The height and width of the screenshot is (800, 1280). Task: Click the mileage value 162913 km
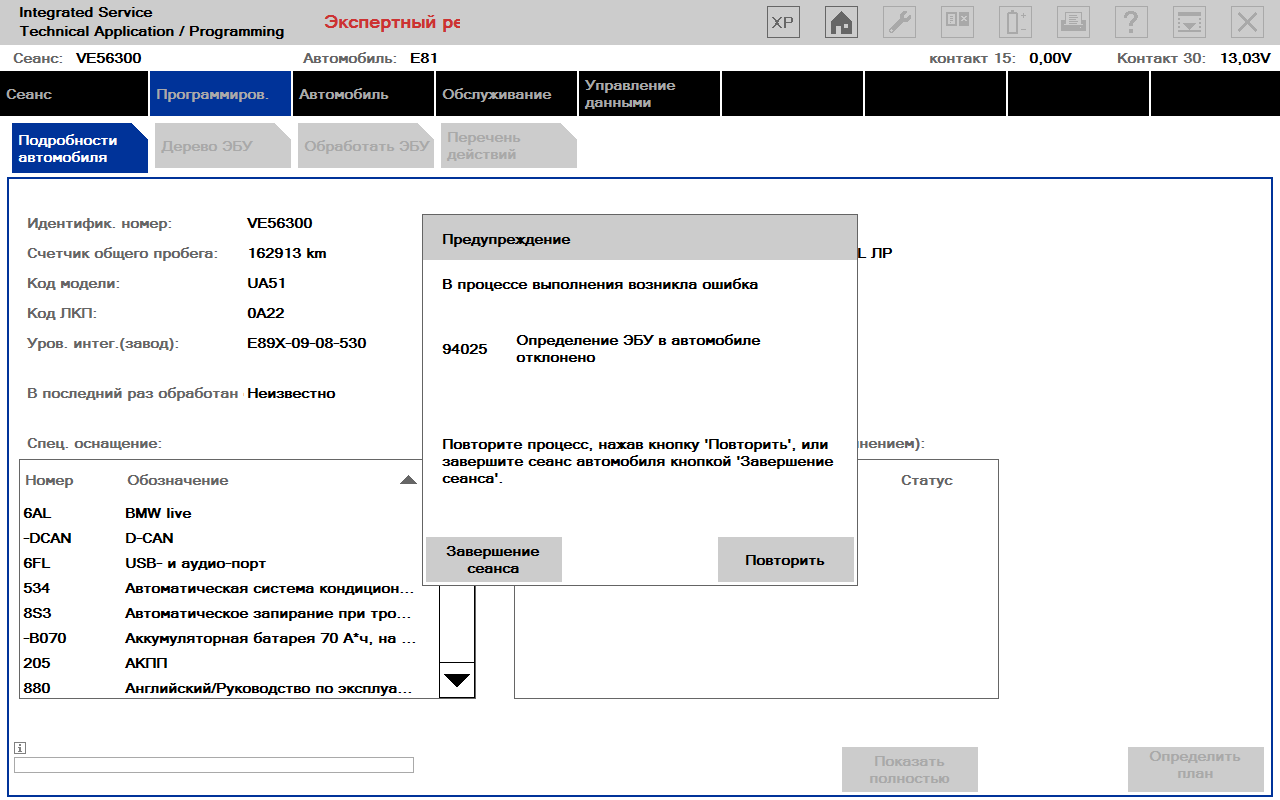(286, 253)
